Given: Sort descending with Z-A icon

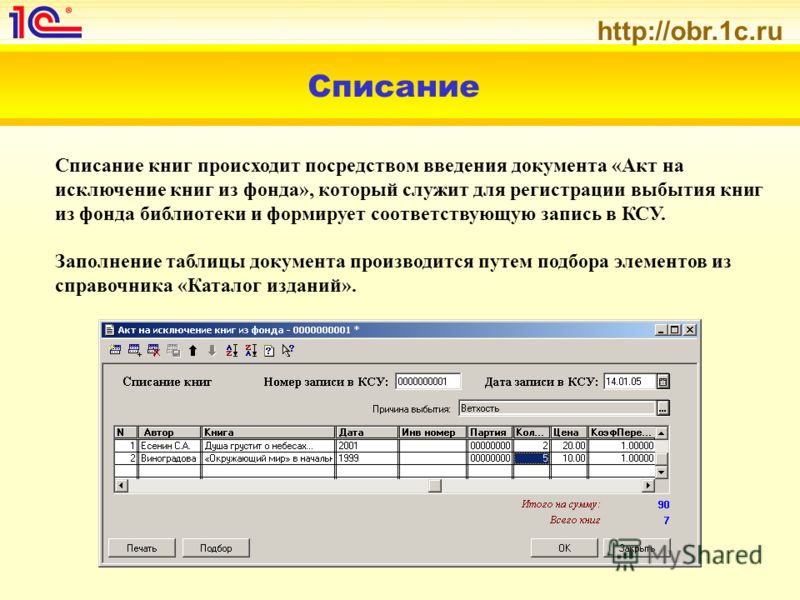Looking at the screenshot, I should 251,350.
